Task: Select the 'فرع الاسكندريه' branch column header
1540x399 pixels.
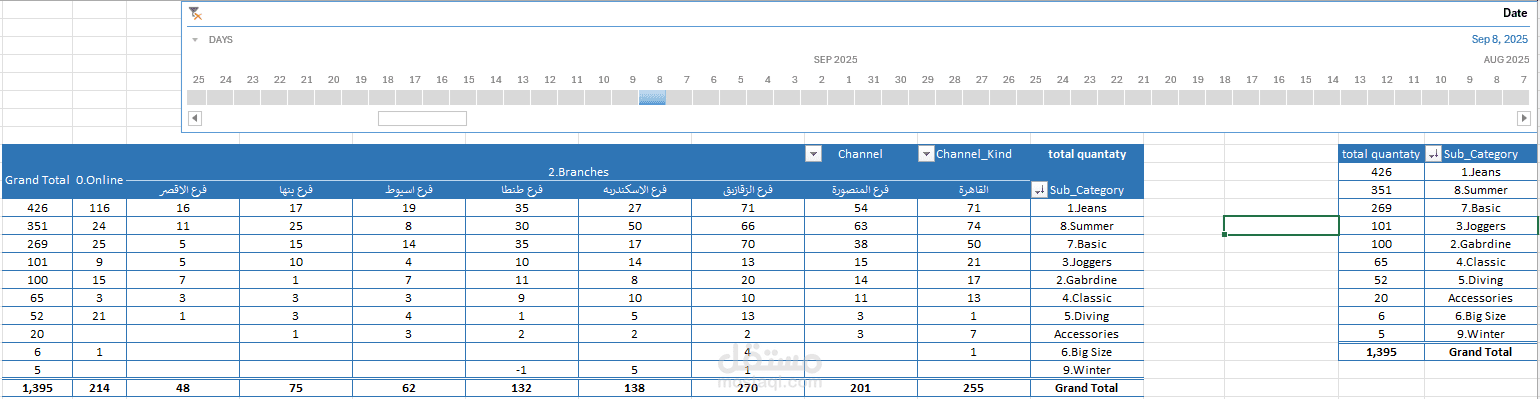Action: (x=634, y=190)
